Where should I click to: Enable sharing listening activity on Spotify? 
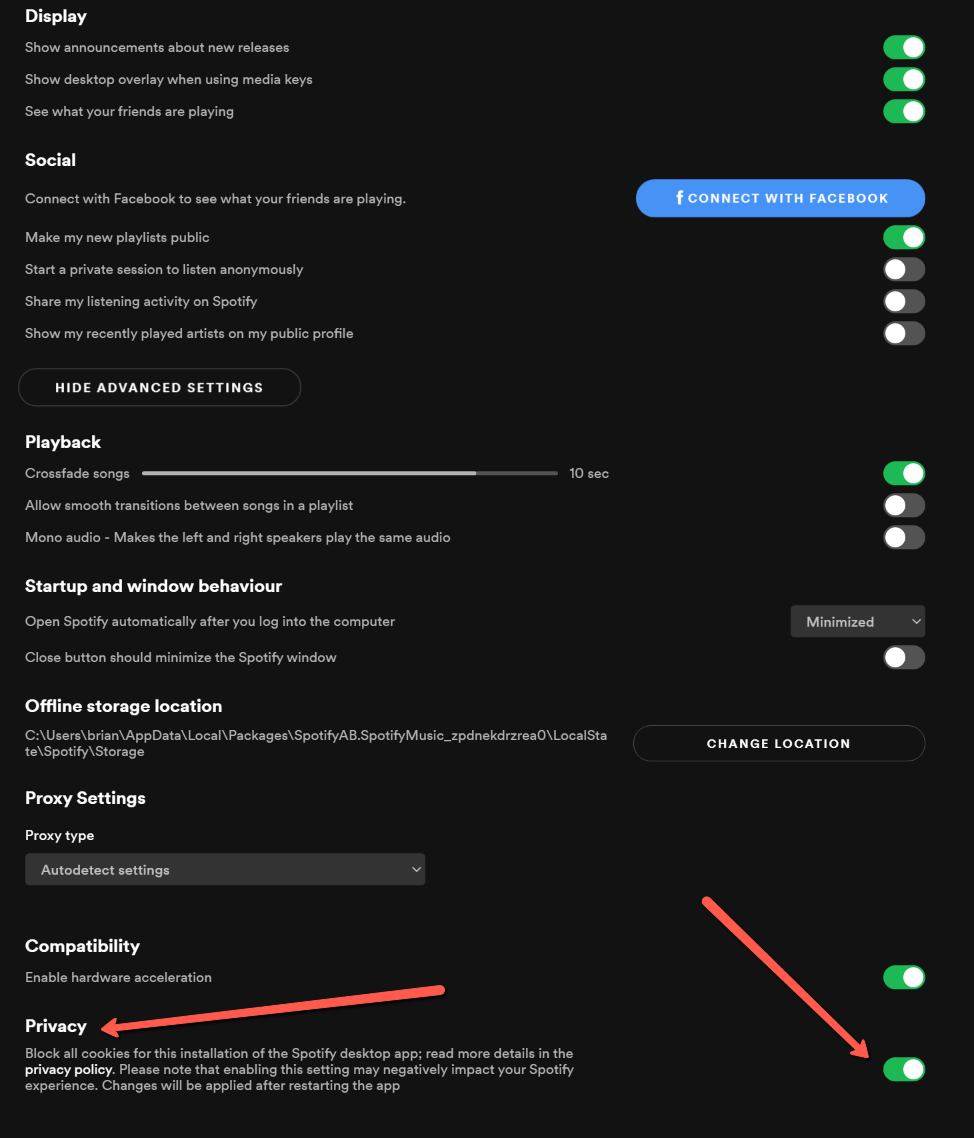click(903, 301)
